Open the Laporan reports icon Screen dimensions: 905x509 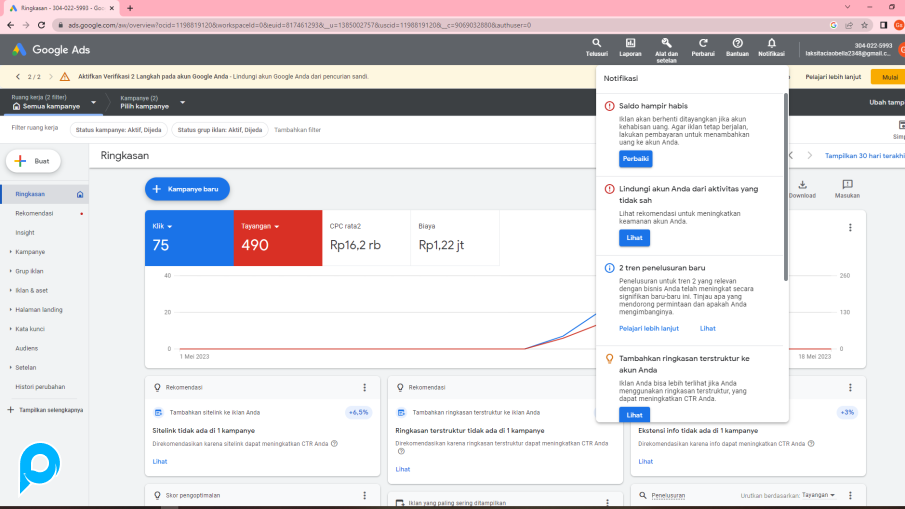[630, 44]
